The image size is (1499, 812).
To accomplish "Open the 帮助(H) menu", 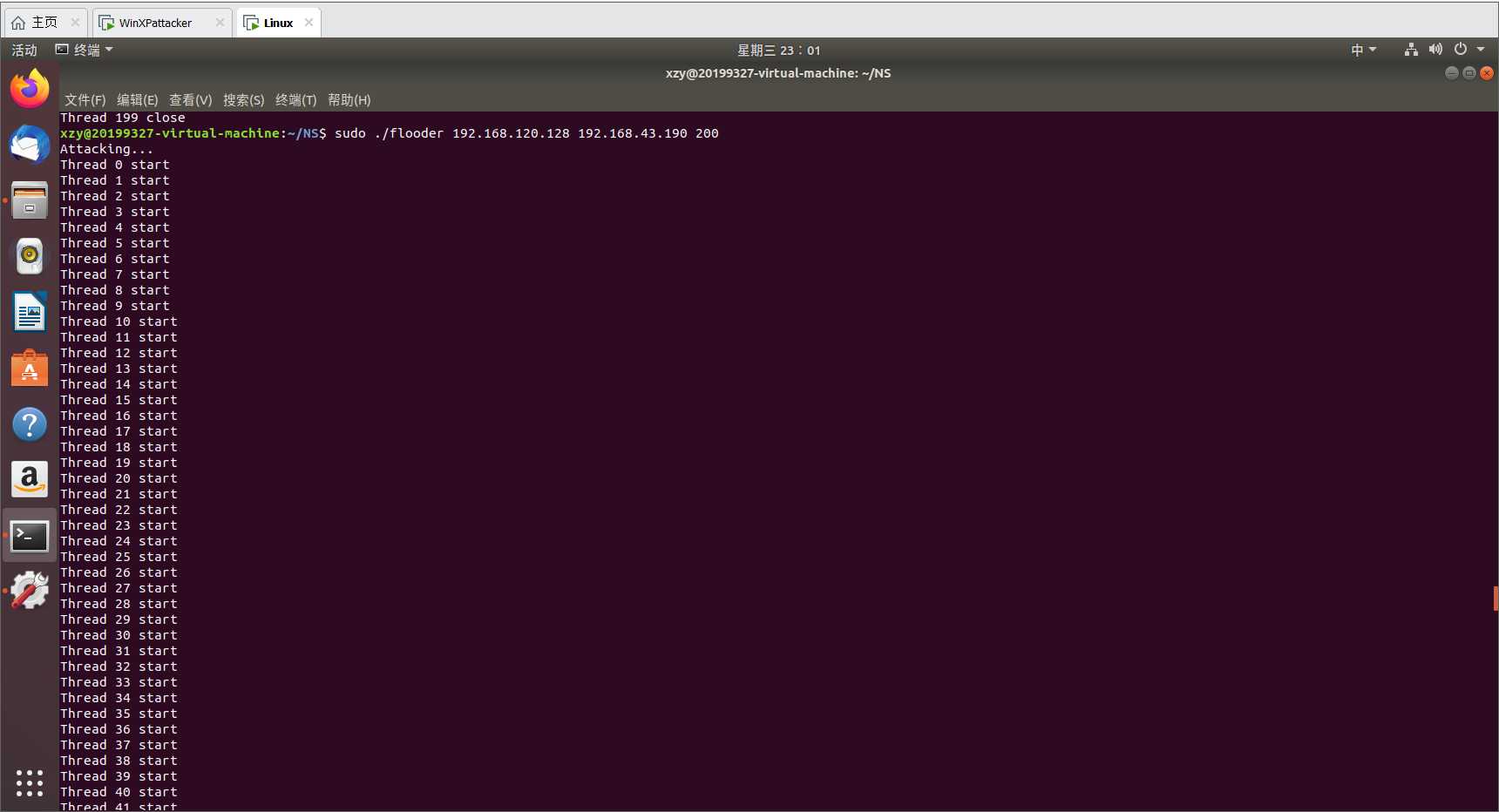I will (349, 100).
